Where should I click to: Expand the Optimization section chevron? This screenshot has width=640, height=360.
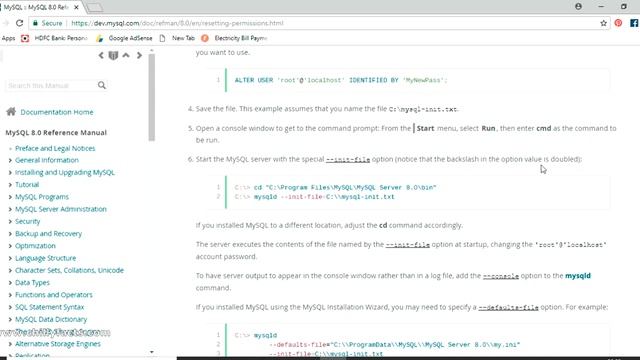point(10,246)
